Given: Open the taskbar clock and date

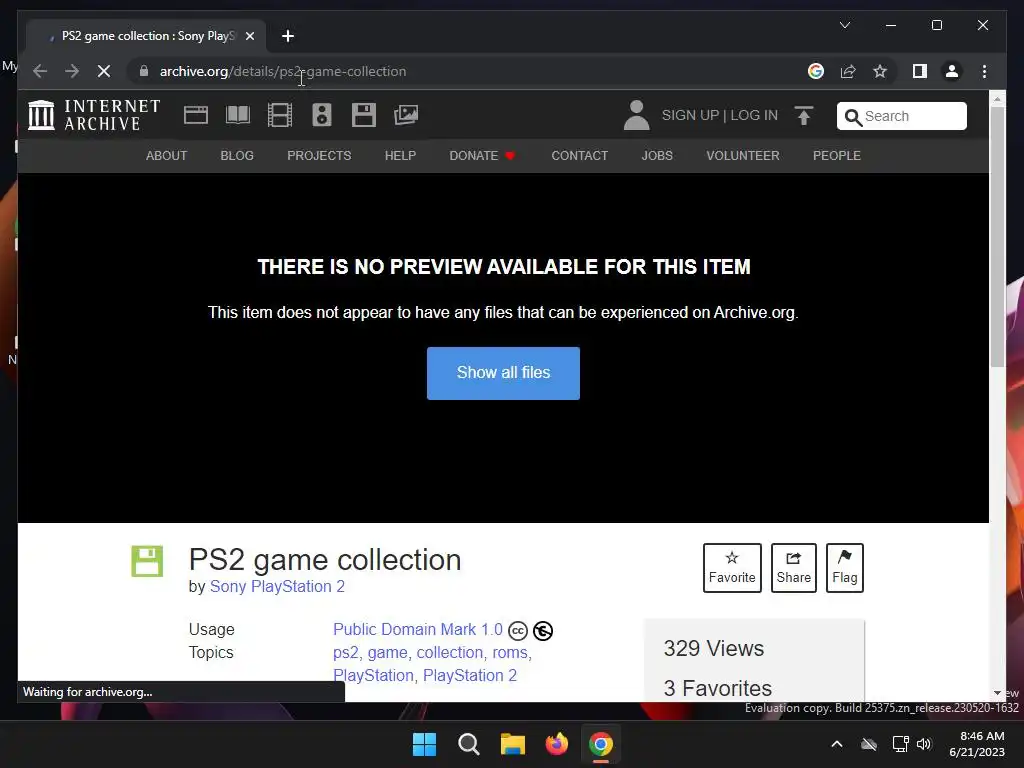Looking at the screenshot, I should pyautogui.click(x=977, y=744).
